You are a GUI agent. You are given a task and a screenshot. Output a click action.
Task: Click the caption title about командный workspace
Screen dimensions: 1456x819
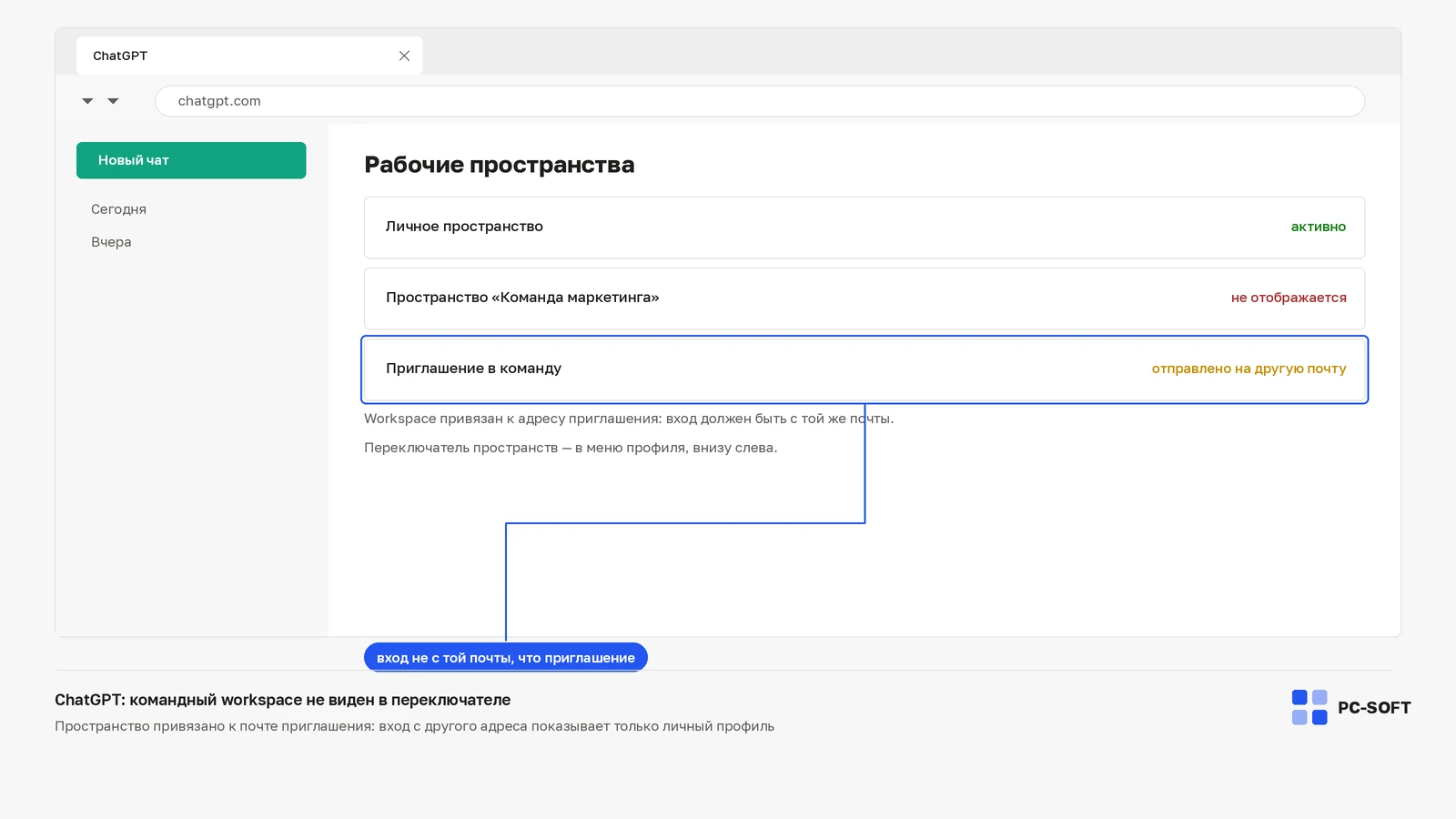(282, 700)
